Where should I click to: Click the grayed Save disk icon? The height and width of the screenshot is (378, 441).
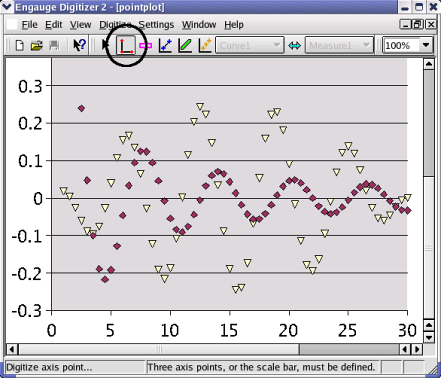54,45
